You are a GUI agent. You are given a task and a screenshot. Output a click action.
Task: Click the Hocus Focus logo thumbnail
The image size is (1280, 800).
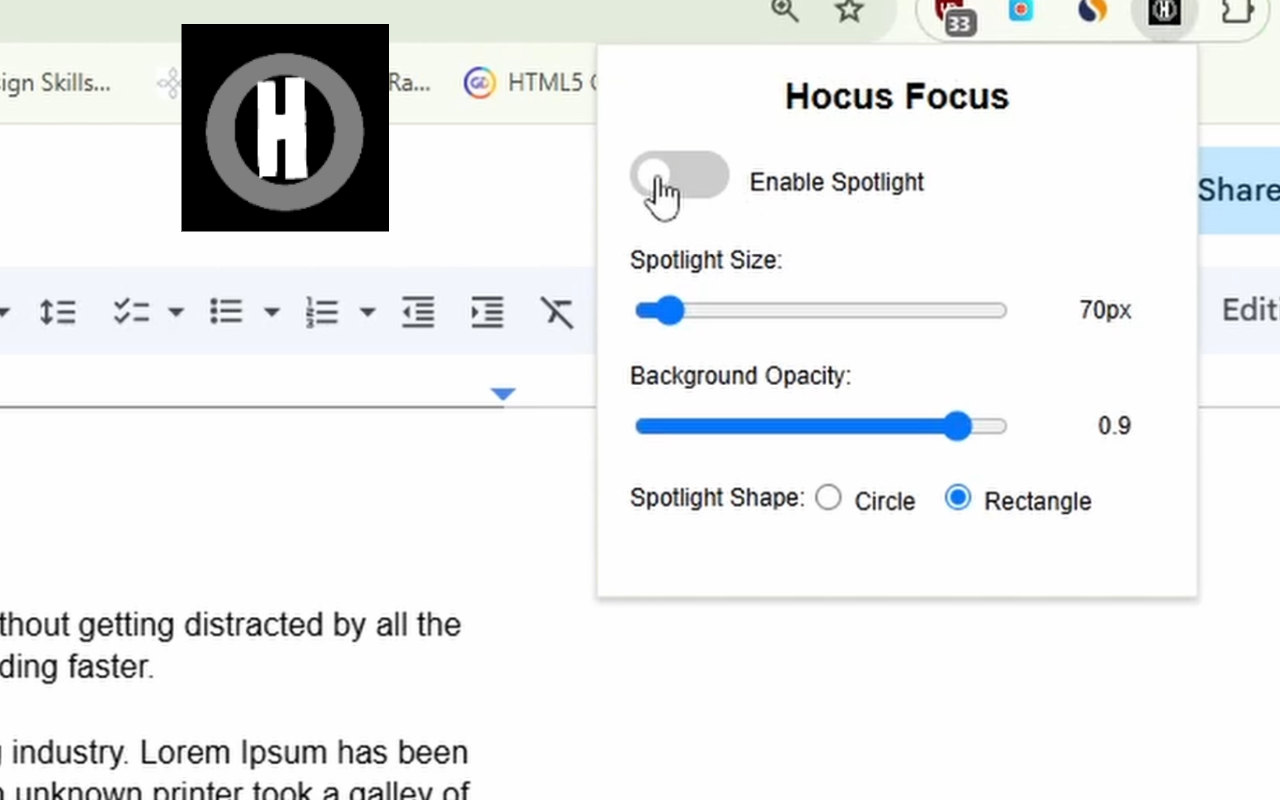285,128
